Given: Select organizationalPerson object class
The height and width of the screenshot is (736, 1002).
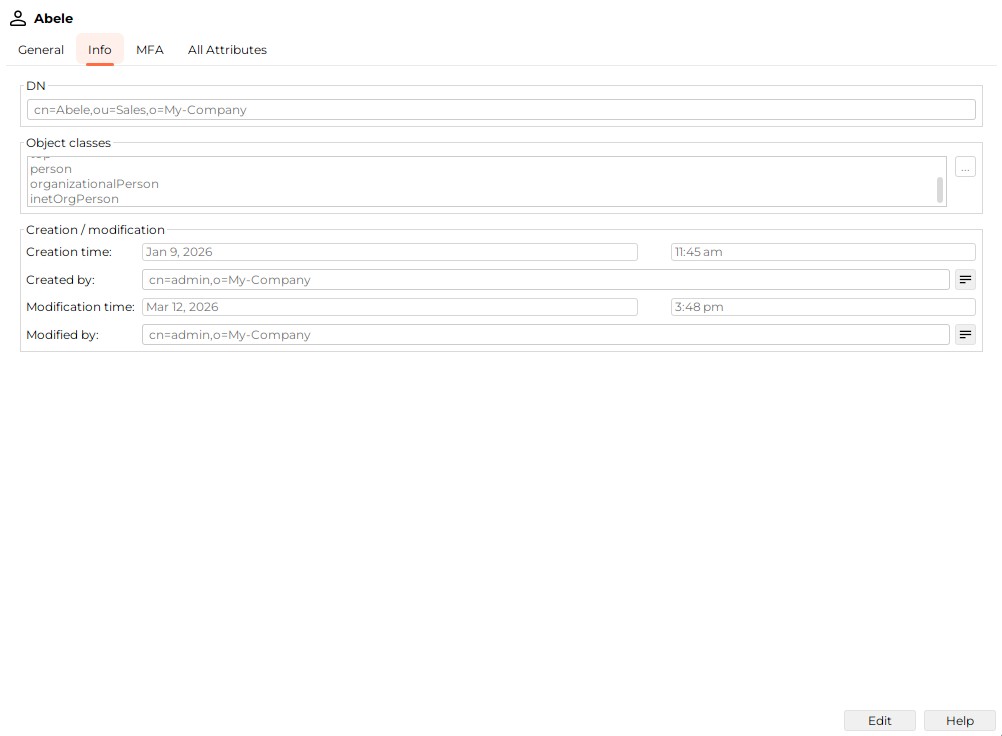Looking at the screenshot, I should tap(95, 184).
